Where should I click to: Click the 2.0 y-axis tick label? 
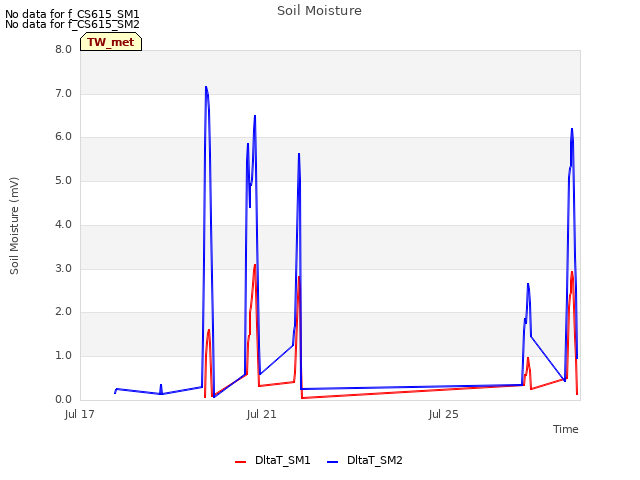click(x=63, y=312)
